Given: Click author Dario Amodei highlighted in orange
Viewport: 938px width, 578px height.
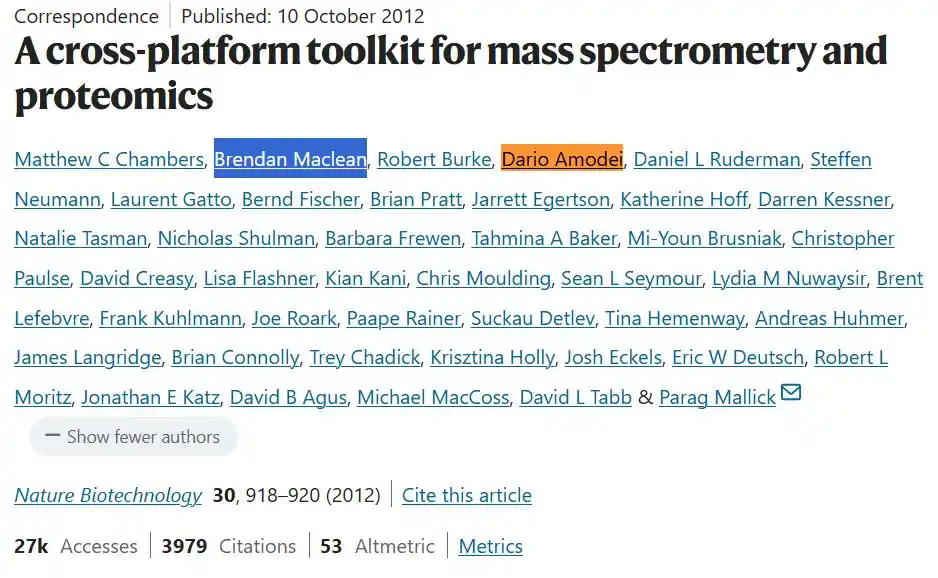Looking at the screenshot, I should tap(562, 159).
